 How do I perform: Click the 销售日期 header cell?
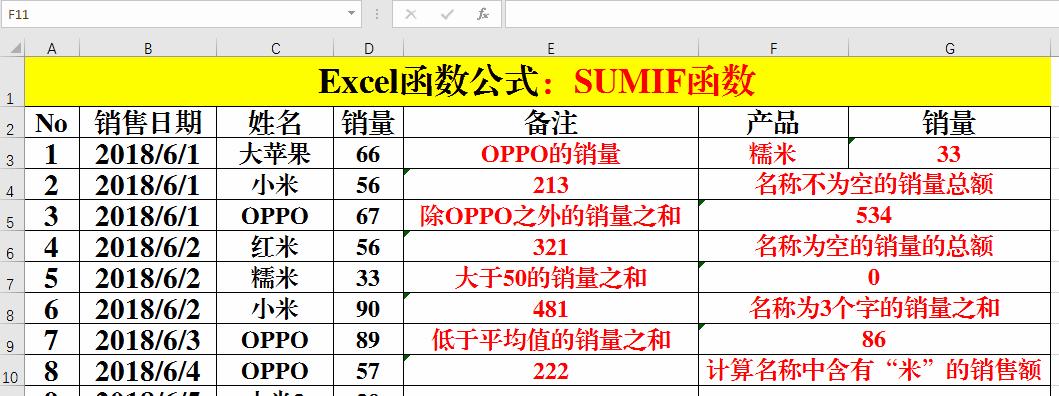click(x=148, y=123)
